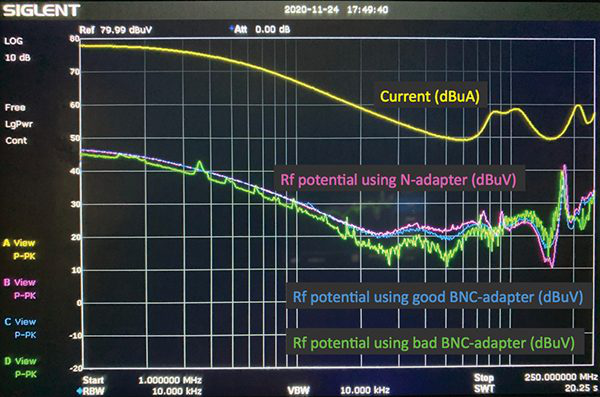Viewport: 600px width, 397px height.
Task: Click the VBW label
Action: coord(298,390)
